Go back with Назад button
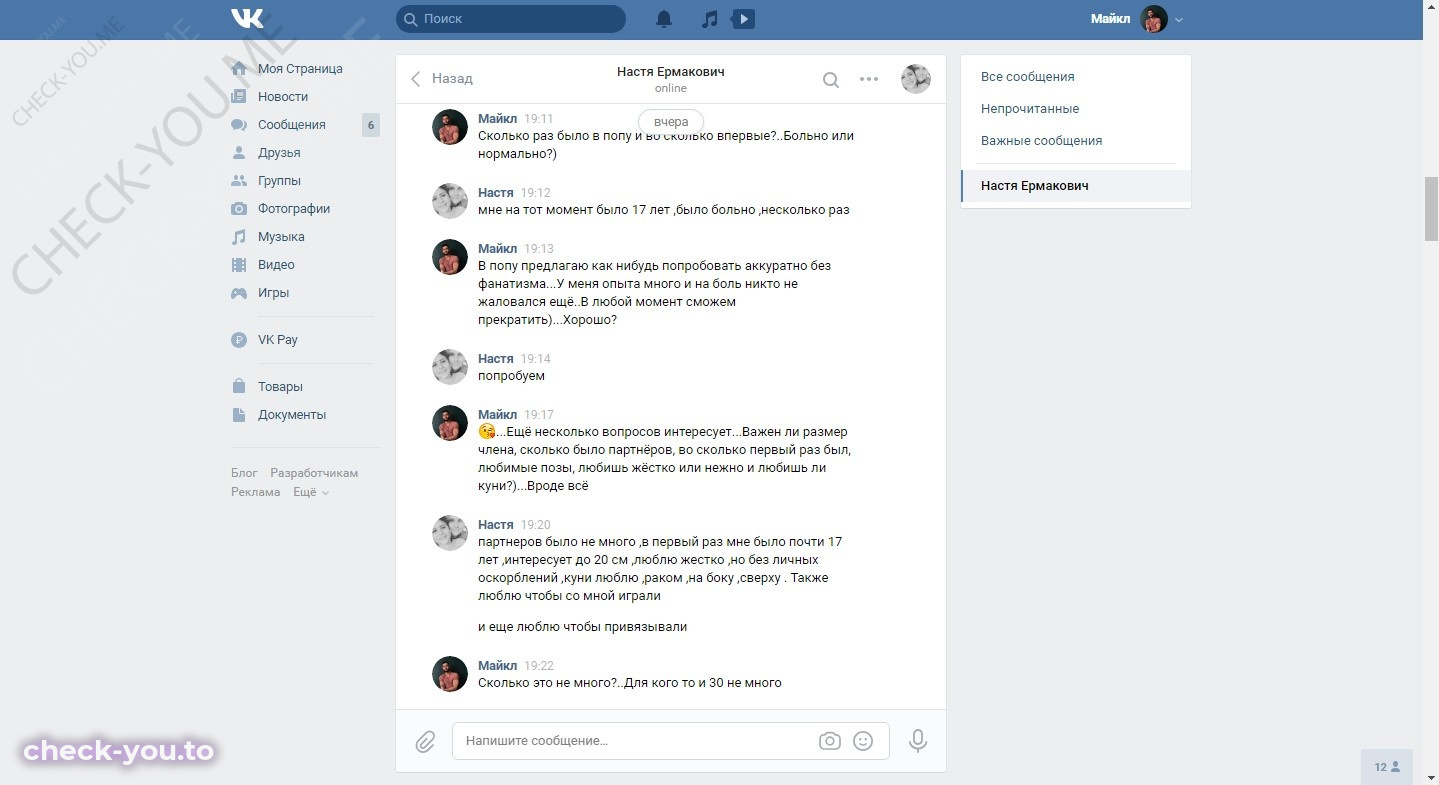Screen dimensions: 1439x785 click(442, 78)
